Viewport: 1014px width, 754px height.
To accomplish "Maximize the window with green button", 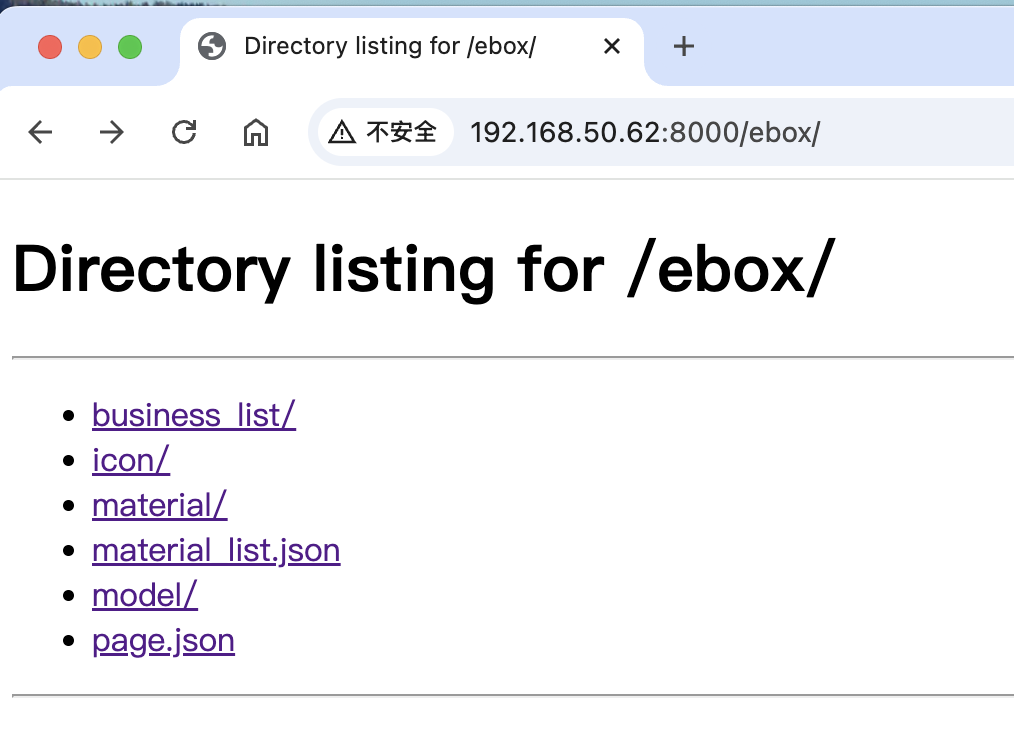I will click(x=130, y=47).
